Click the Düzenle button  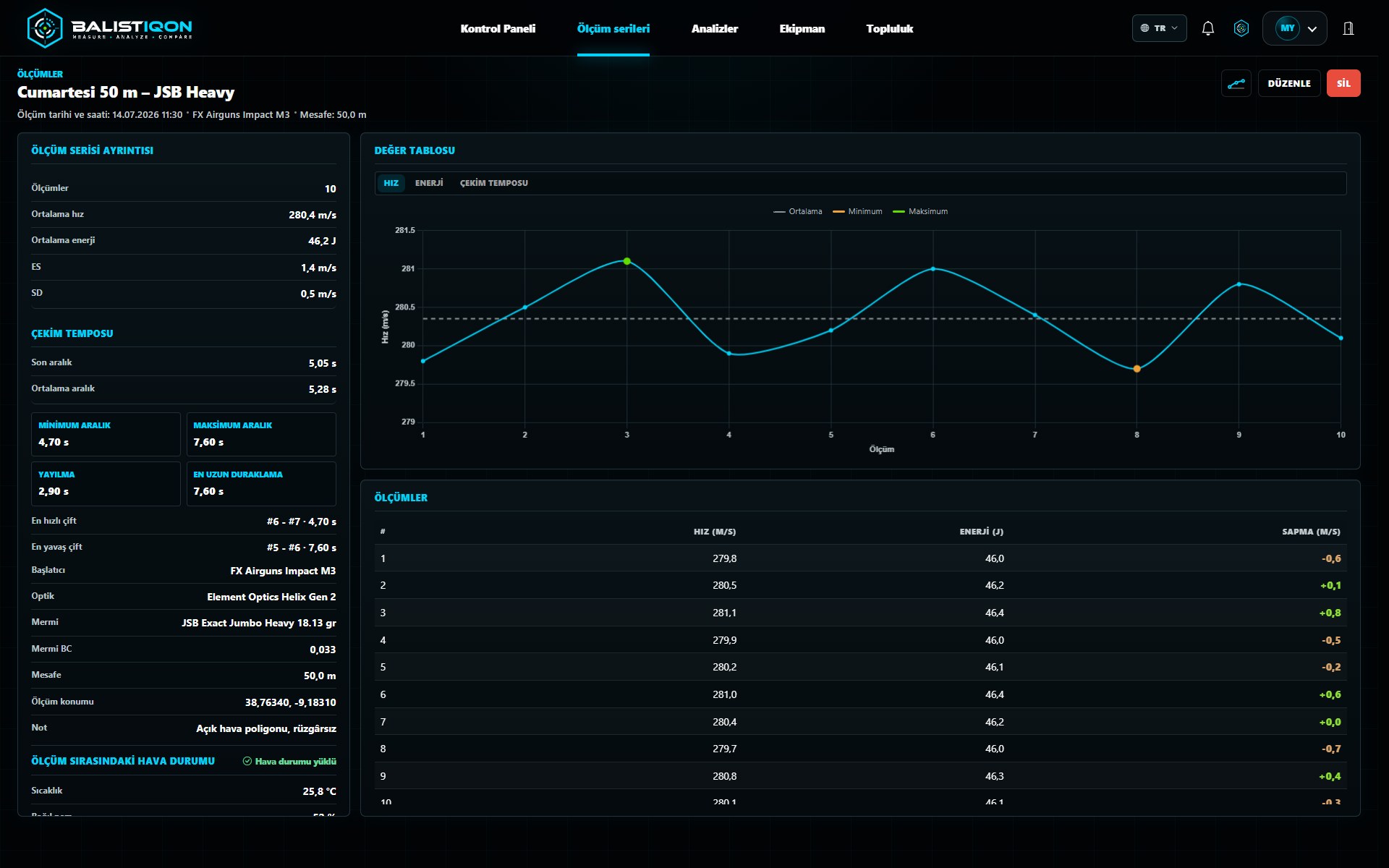click(1289, 83)
